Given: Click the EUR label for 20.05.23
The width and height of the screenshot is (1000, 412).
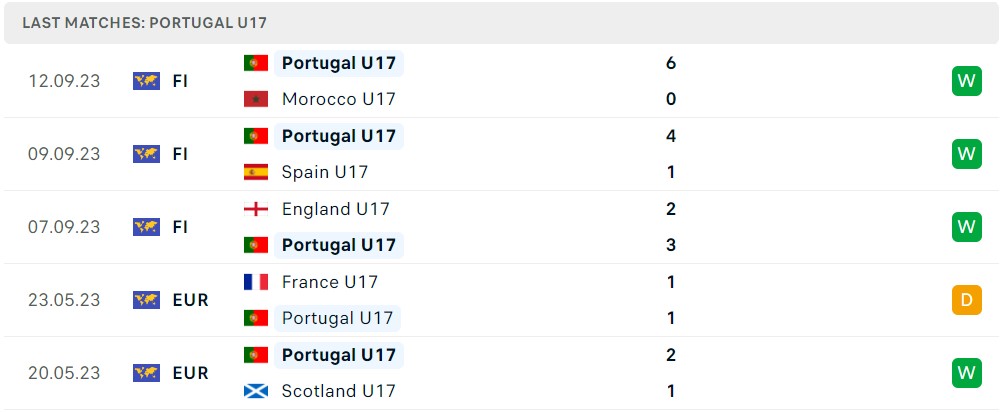Looking at the screenshot, I should [190, 373].
